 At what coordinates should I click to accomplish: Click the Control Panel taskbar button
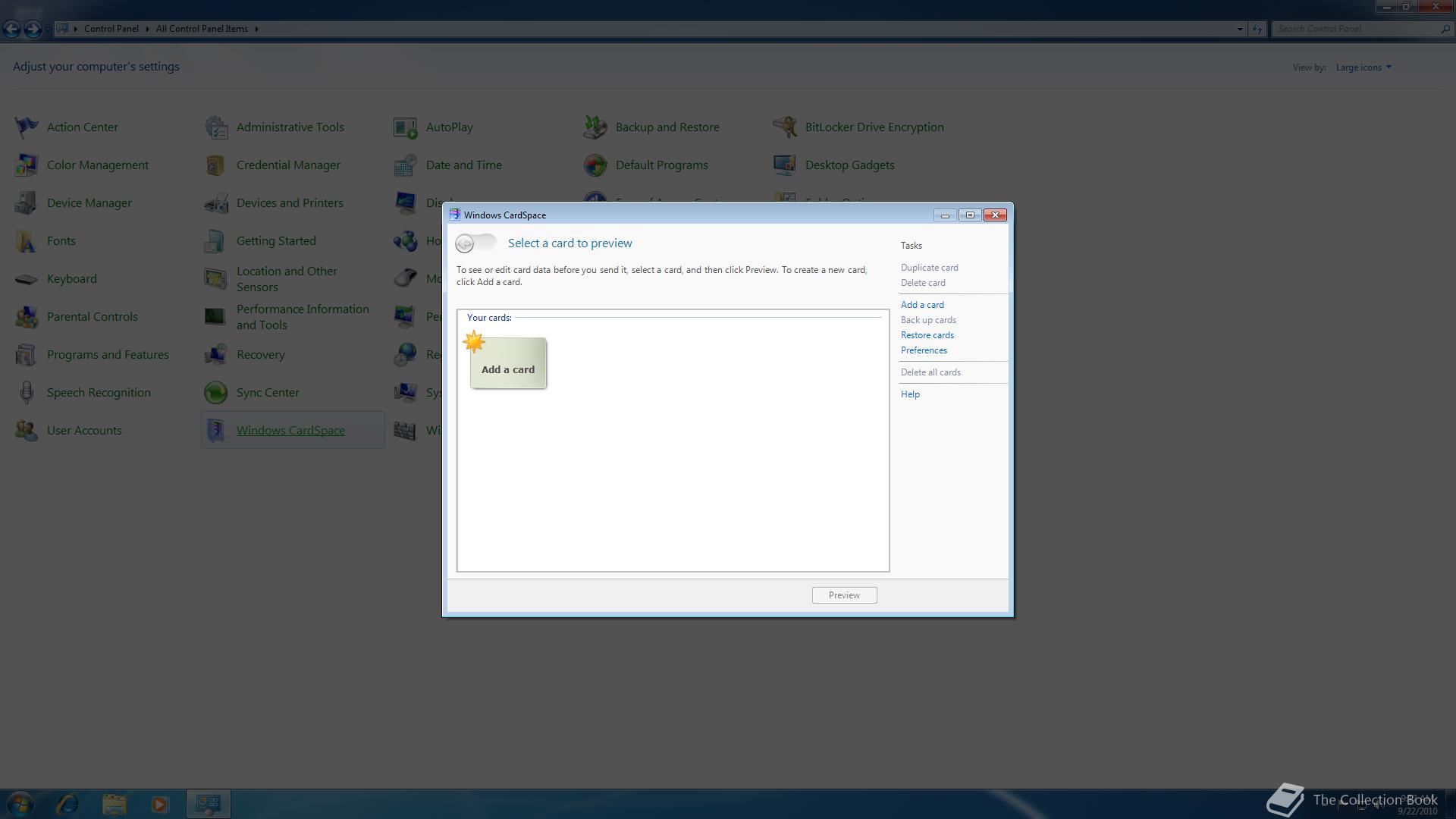point(209,804)
